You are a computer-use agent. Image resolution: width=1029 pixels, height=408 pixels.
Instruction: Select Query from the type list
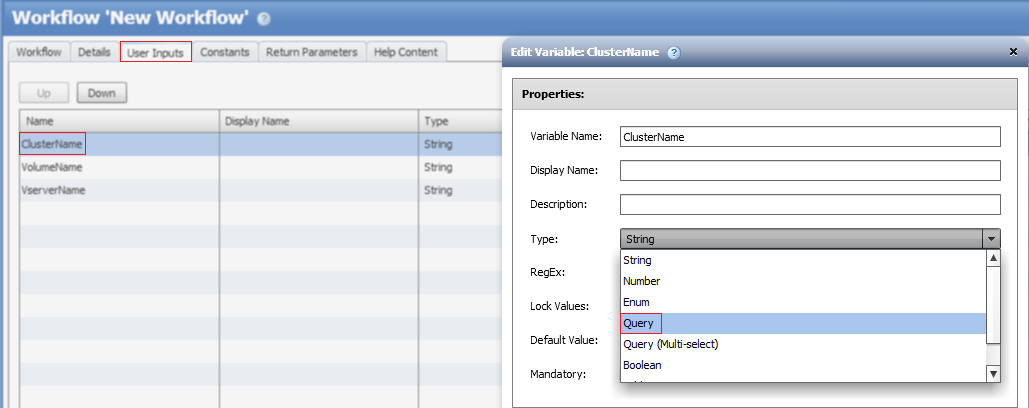tap(639, 323)
